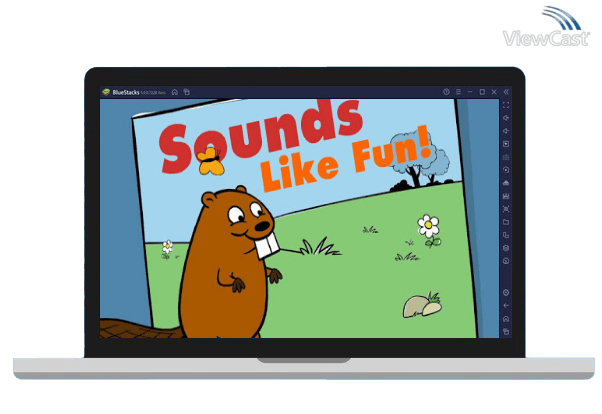
Task: Collapse the side toolbar with double chevron
Action: 506,92
